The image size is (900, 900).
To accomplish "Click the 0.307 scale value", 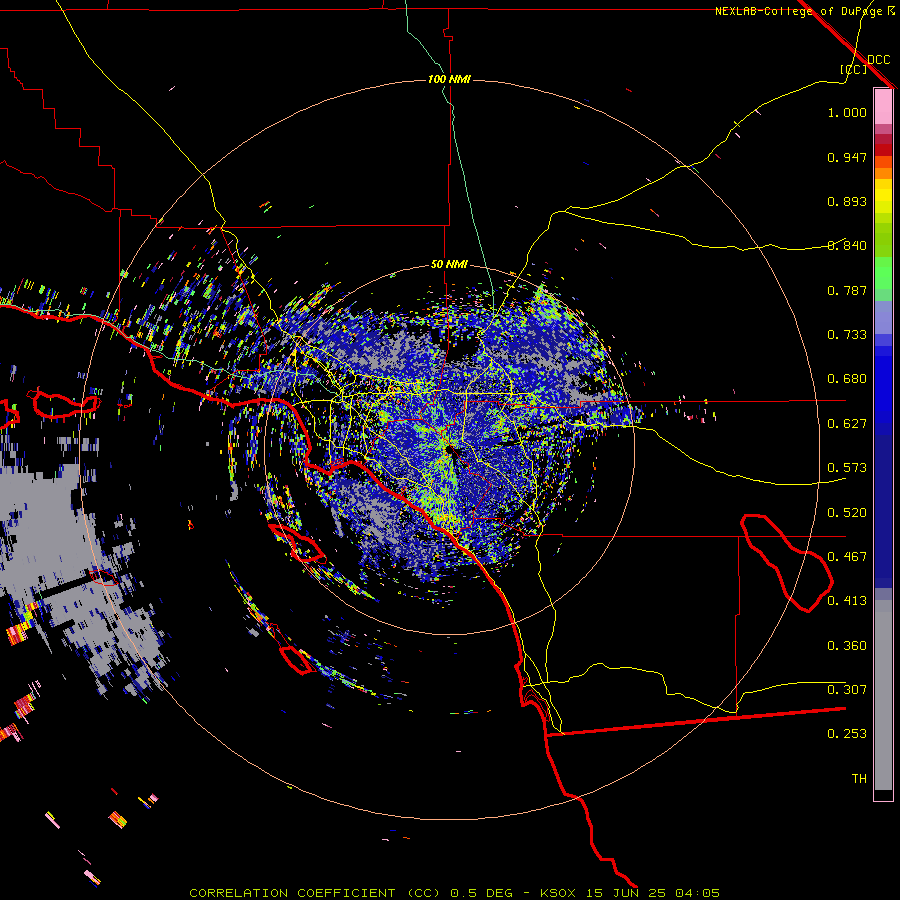I will tap(847, 690).
